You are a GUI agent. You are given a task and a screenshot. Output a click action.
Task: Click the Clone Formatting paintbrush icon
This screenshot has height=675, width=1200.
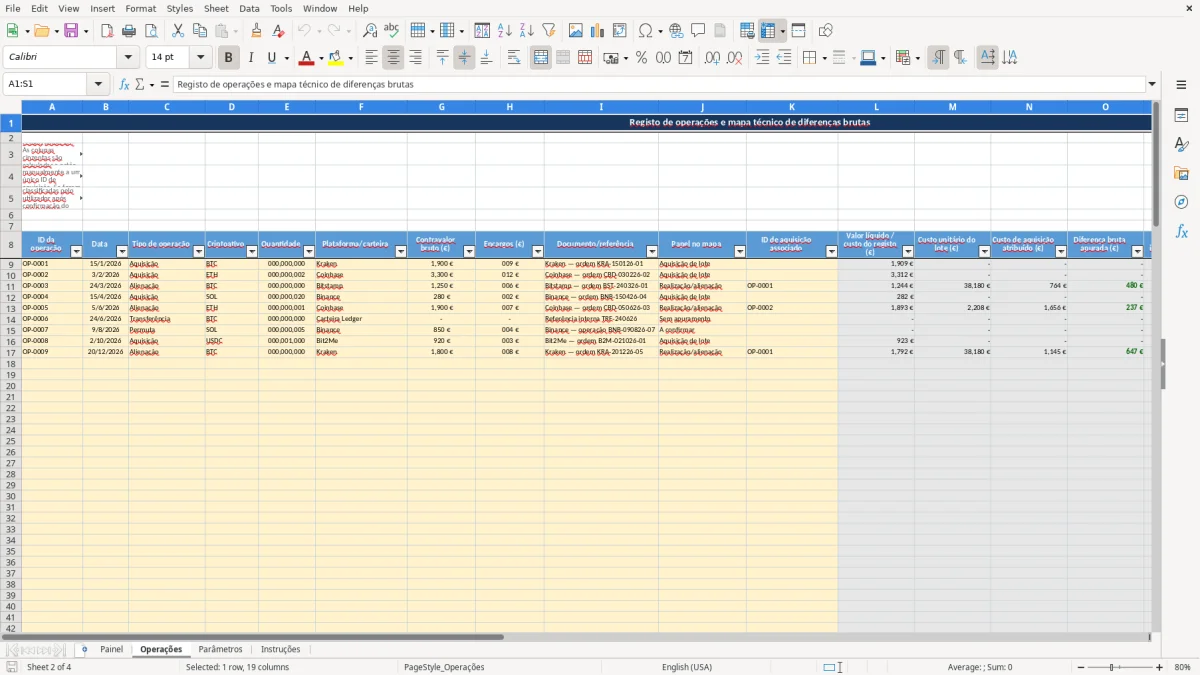(257, 31)
